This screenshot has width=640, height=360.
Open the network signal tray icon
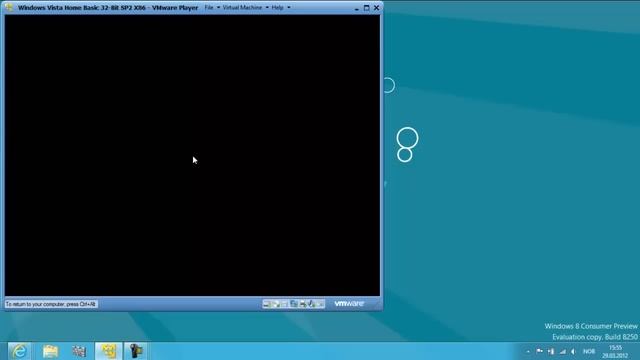coord(563,351)
